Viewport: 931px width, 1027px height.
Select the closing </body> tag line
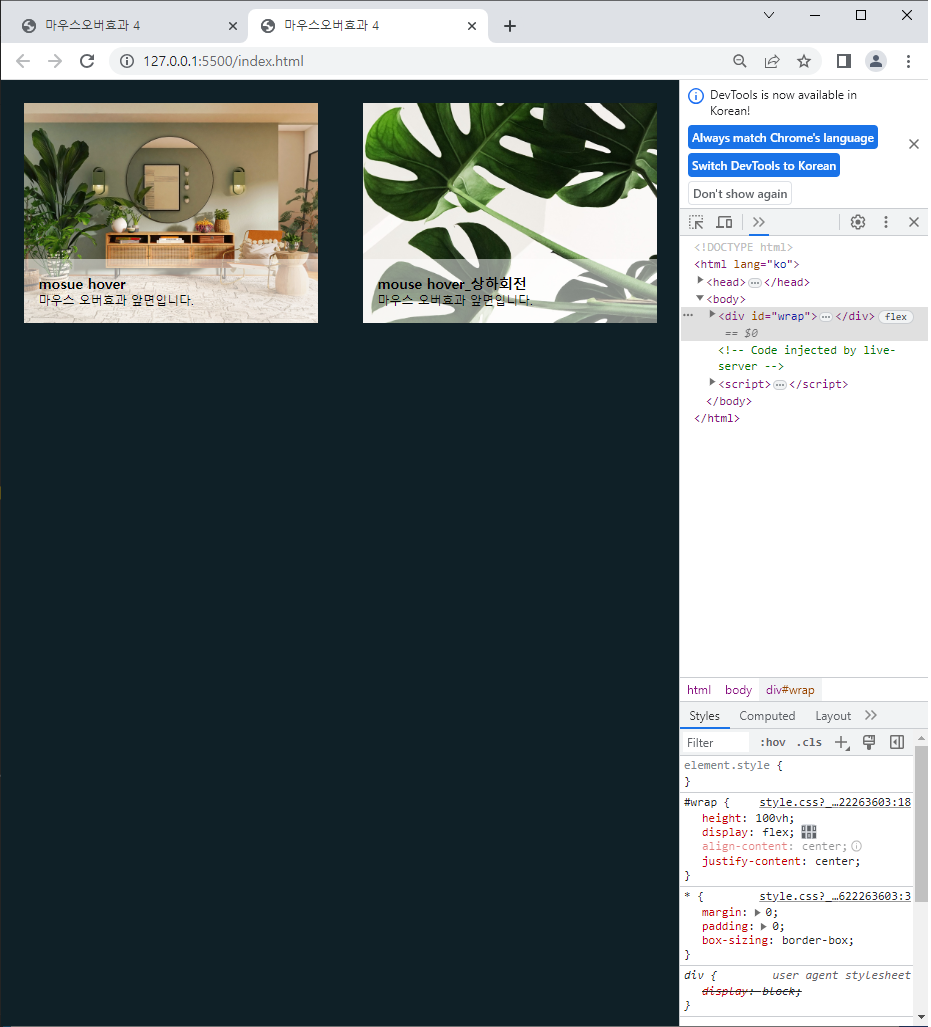pyautogui.click(x=729, y=401)
